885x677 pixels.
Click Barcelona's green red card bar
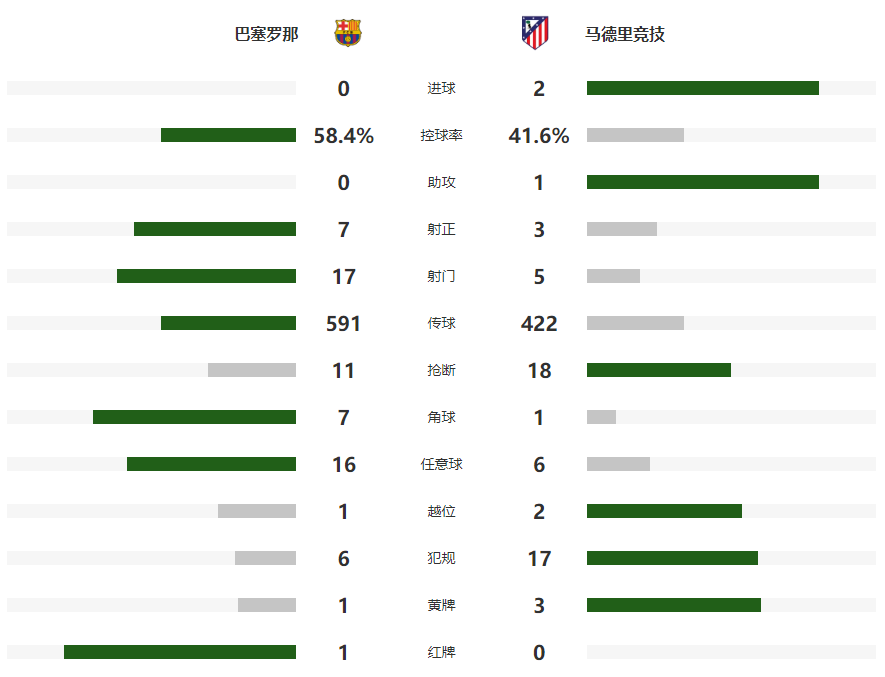[180, 652]
